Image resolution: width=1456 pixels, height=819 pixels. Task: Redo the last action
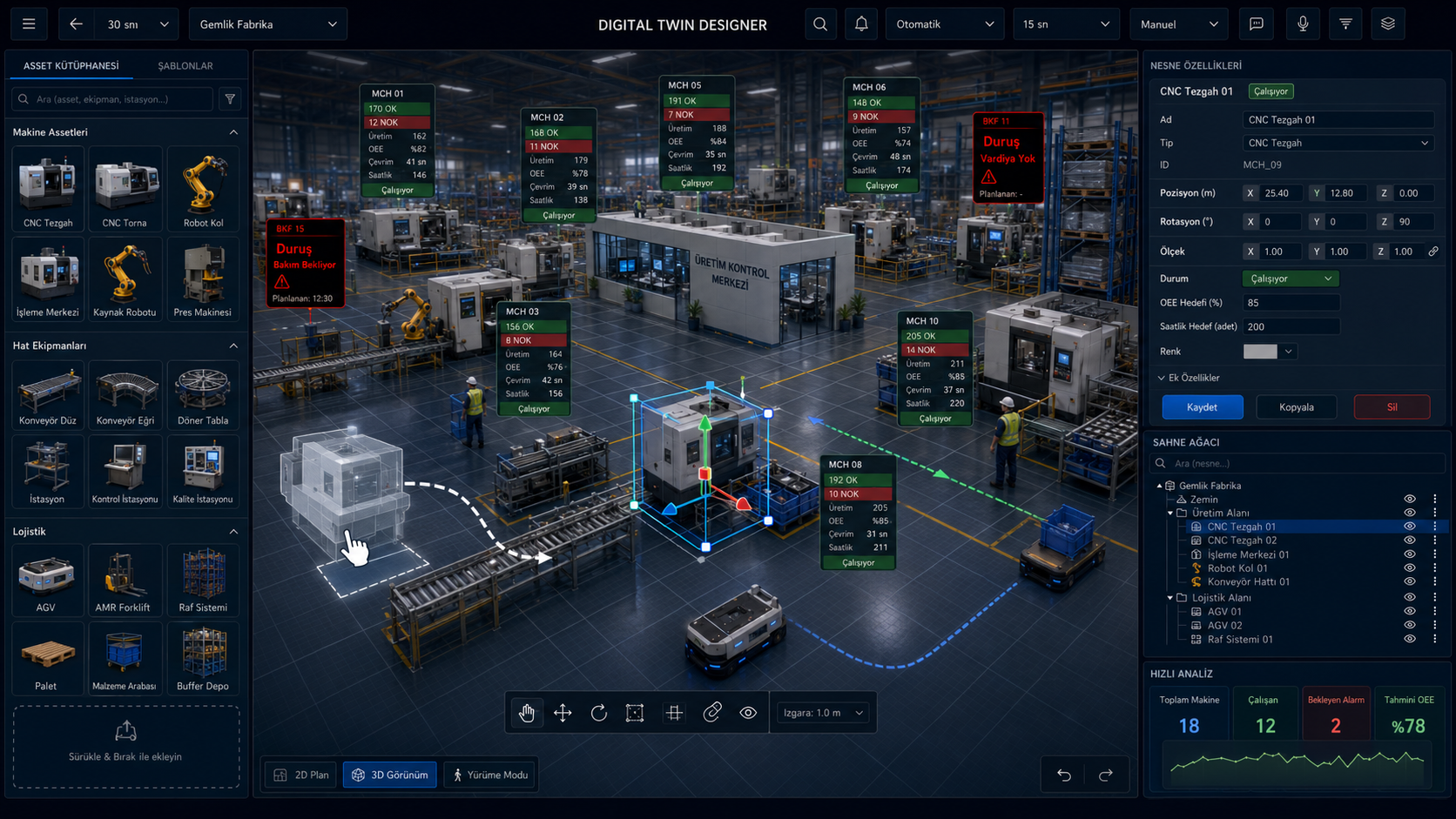tap(1106, 775)
